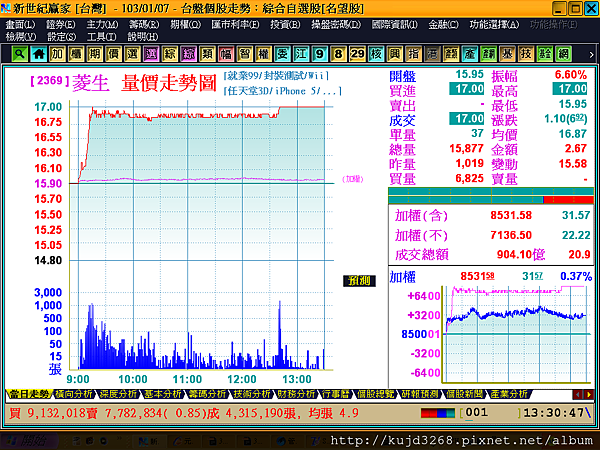Viewport: 600px width, 450px height.
Task: Click the green 網 toolbar icon
Action: pyautogui.click(x=563, y=54)
